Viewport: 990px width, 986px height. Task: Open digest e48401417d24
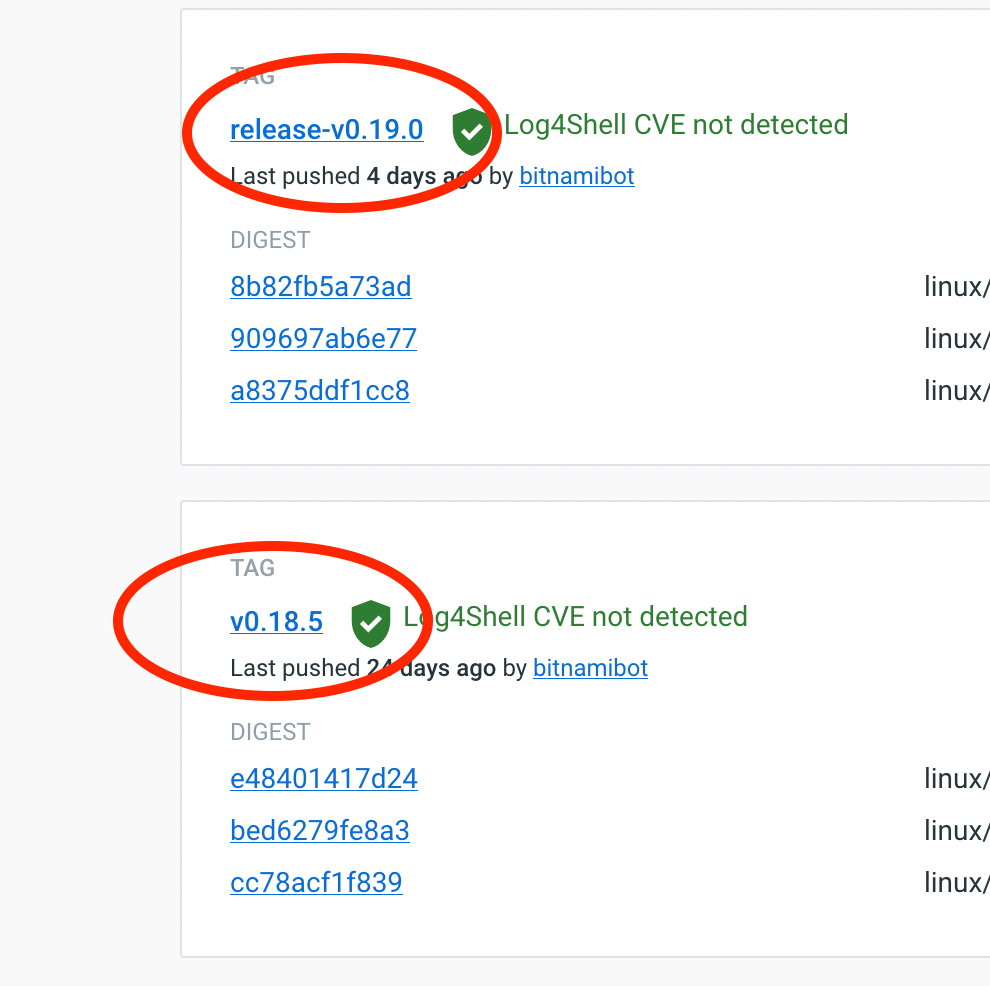pyautogui.click(x=323, y=779)
